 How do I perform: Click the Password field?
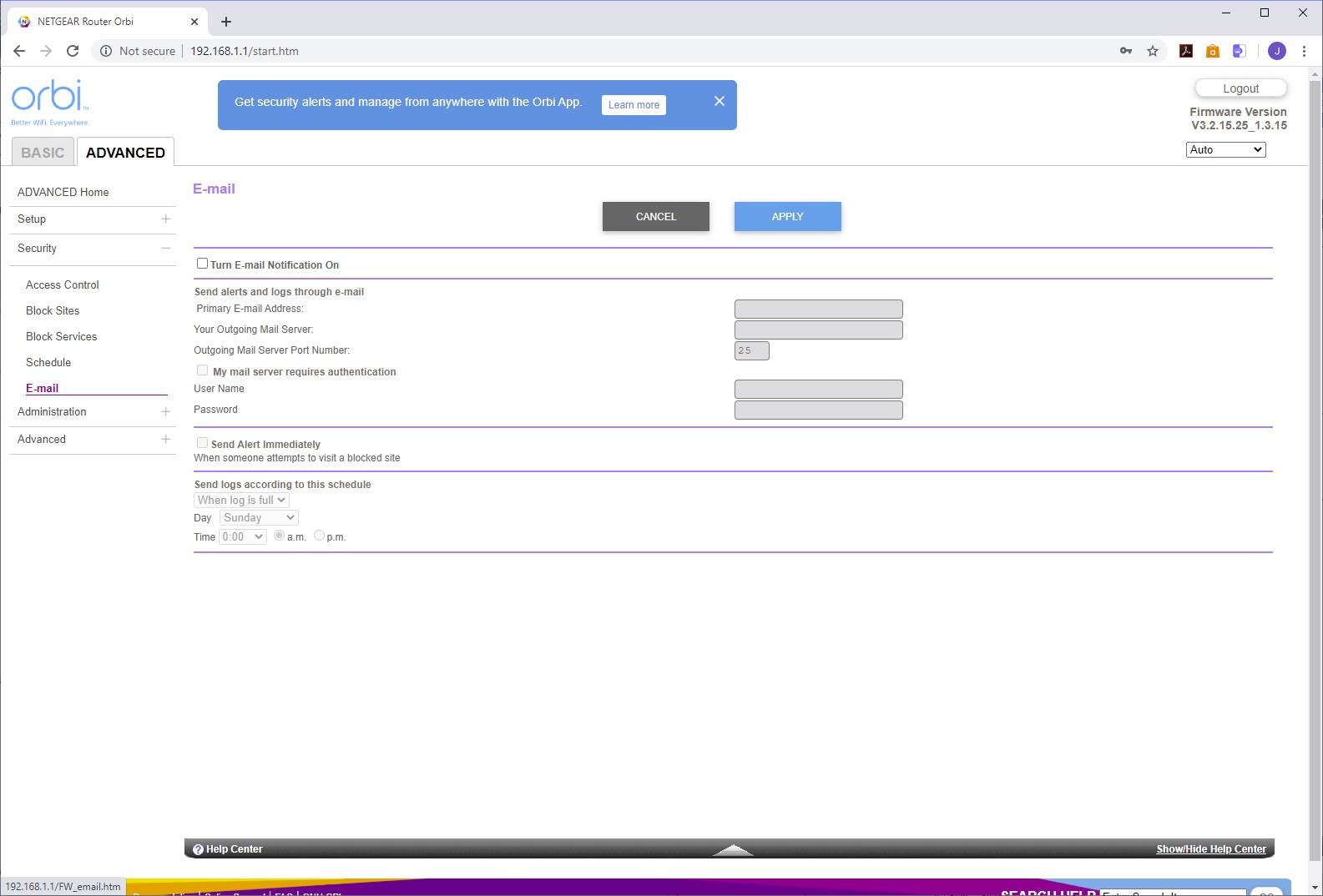(x=819, y=410)
